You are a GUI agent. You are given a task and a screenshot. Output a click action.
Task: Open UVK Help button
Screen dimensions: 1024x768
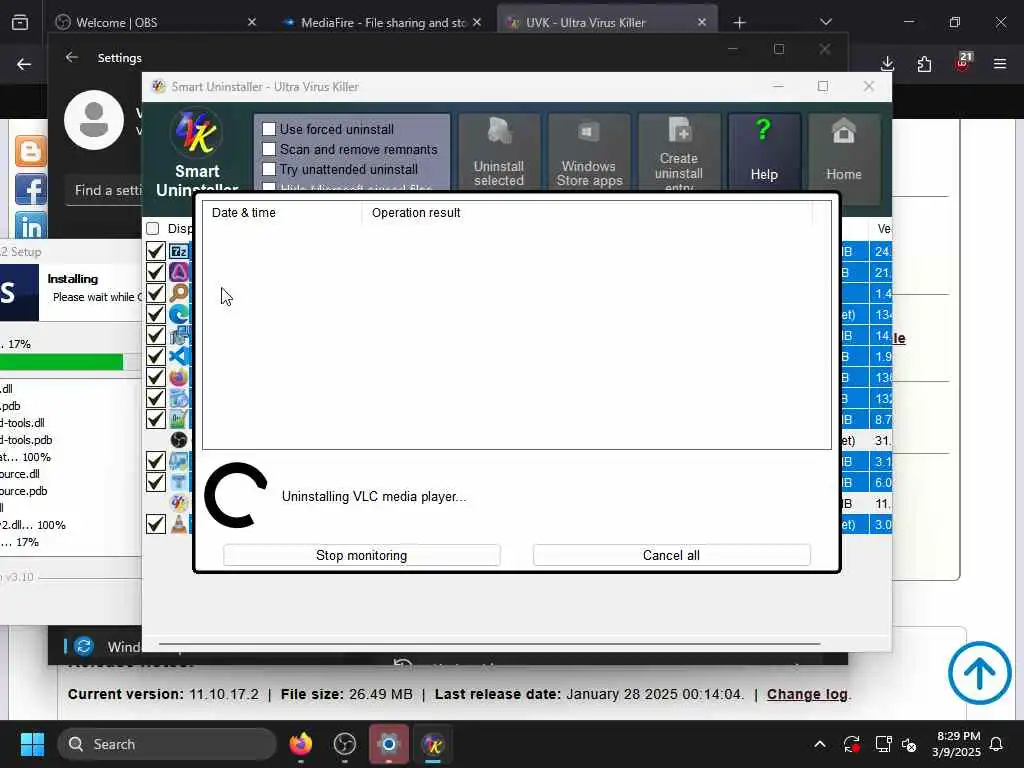tap(764, 152)
